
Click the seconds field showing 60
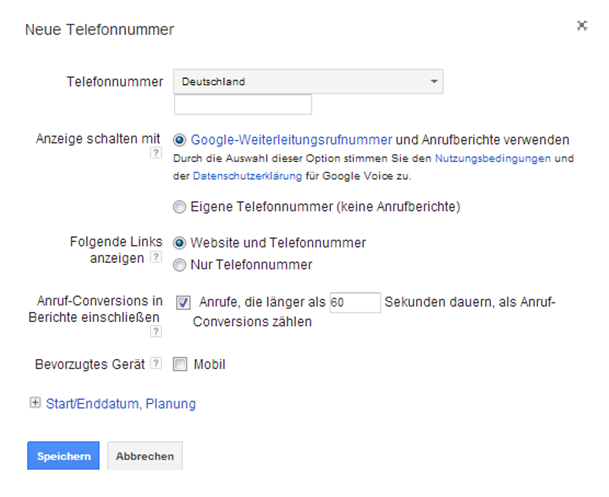pyautogui.click(x=355, y=302)
